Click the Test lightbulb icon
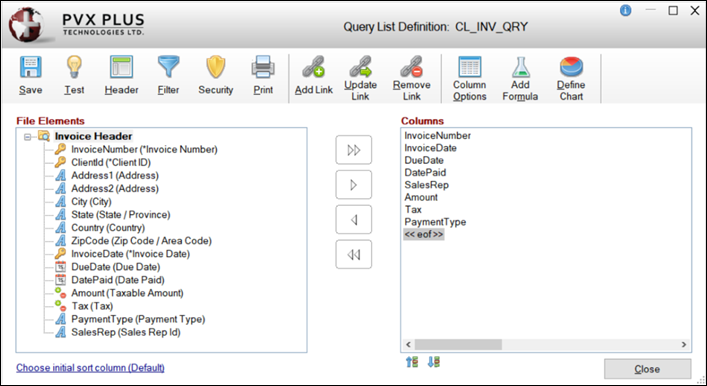This screenshot has height=386, width=707. click(74, 67)
